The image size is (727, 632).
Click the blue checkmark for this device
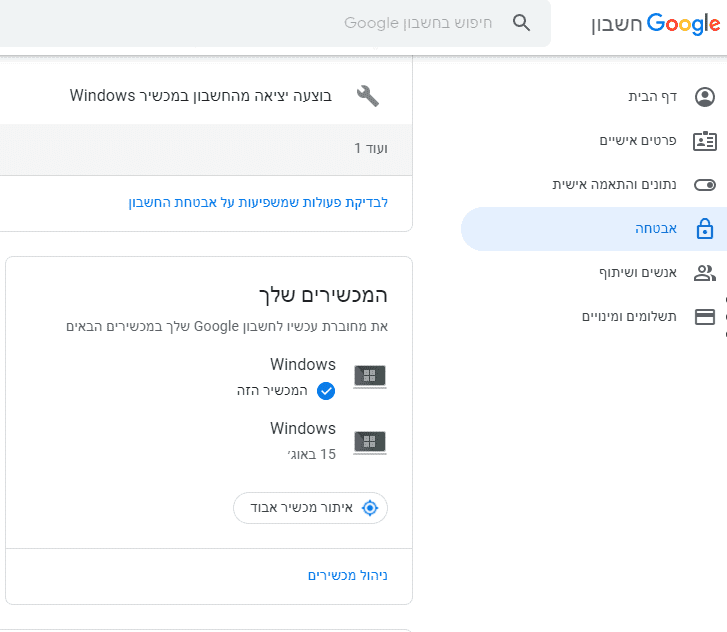(x=325, y=391)
